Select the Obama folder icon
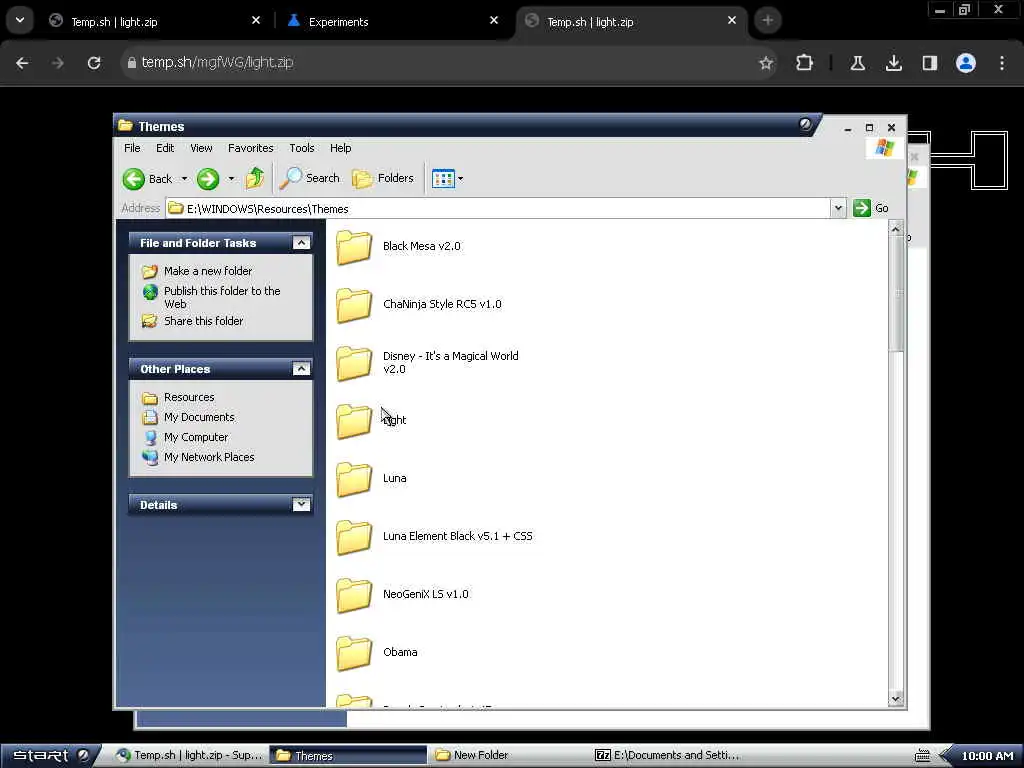This screenshot has width=1024, height=768. (354, 653)
